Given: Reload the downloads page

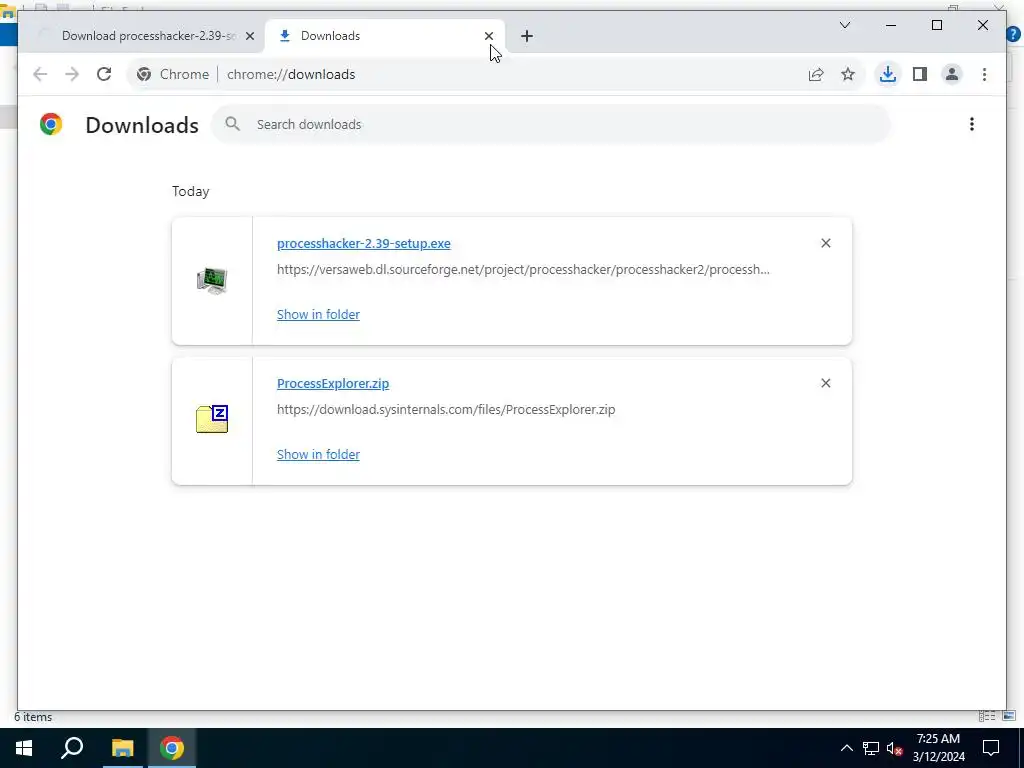Looking at the screenshot, I should tap(104, 74).
